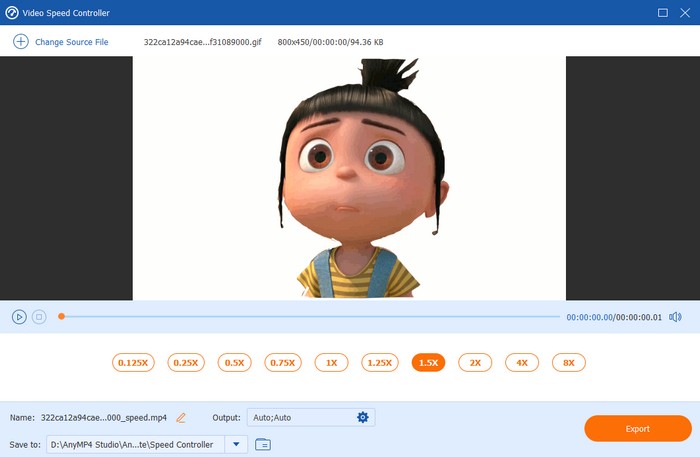Click the output name 322ca12a94cae...000_speed.mp4
Screen dimensions: 700x457
click(x=104, y=418)
